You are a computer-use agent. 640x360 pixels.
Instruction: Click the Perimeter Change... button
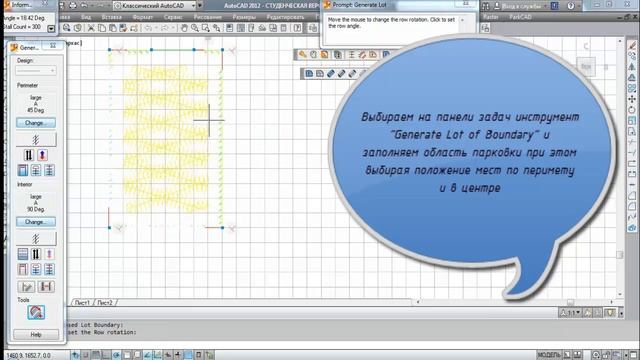coord(36,122)
